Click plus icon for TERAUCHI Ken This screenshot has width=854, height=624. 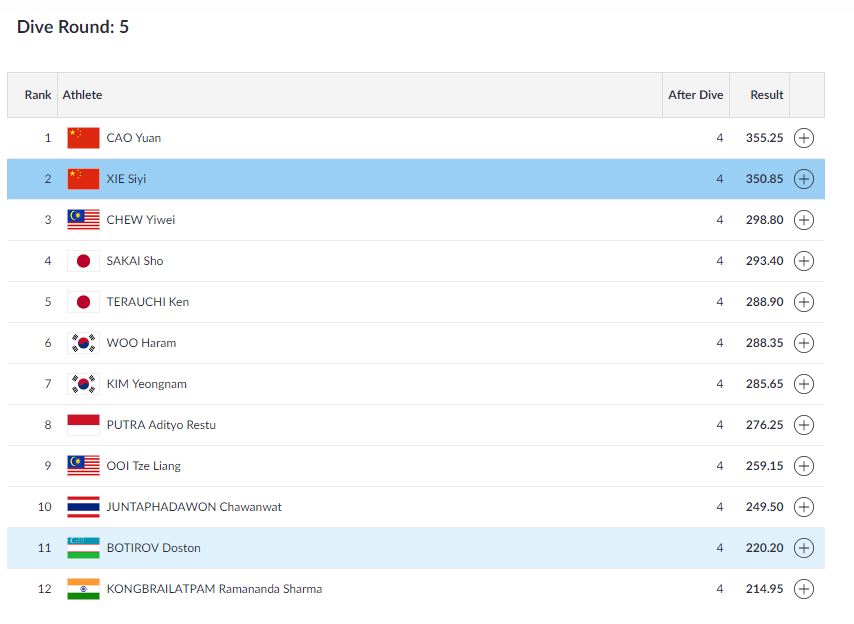click(x=803, y=302)
